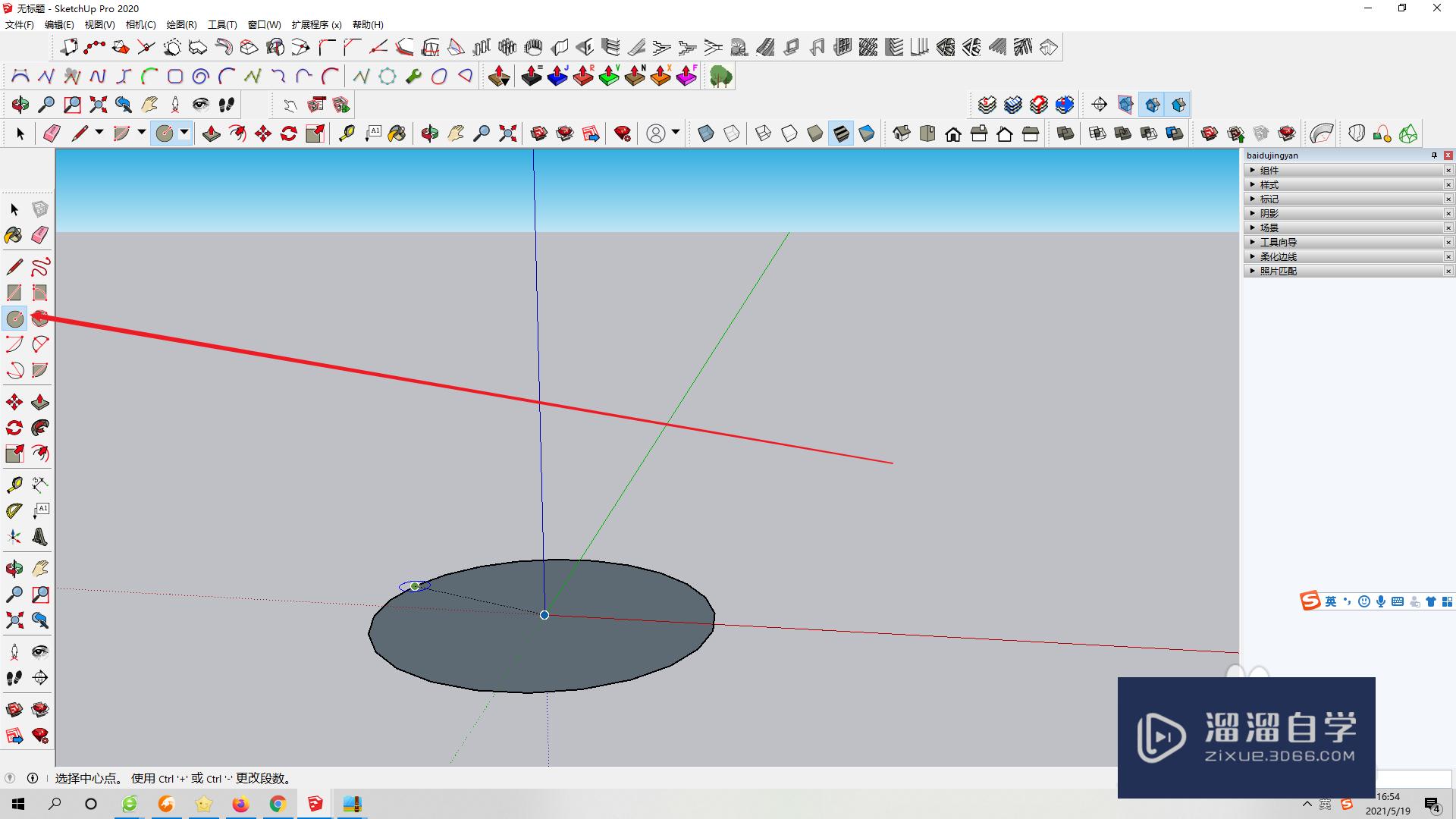Select the Orbit tool in camera toolbar
This screenshot has height=819, width=1456.
tap(20, 105)
